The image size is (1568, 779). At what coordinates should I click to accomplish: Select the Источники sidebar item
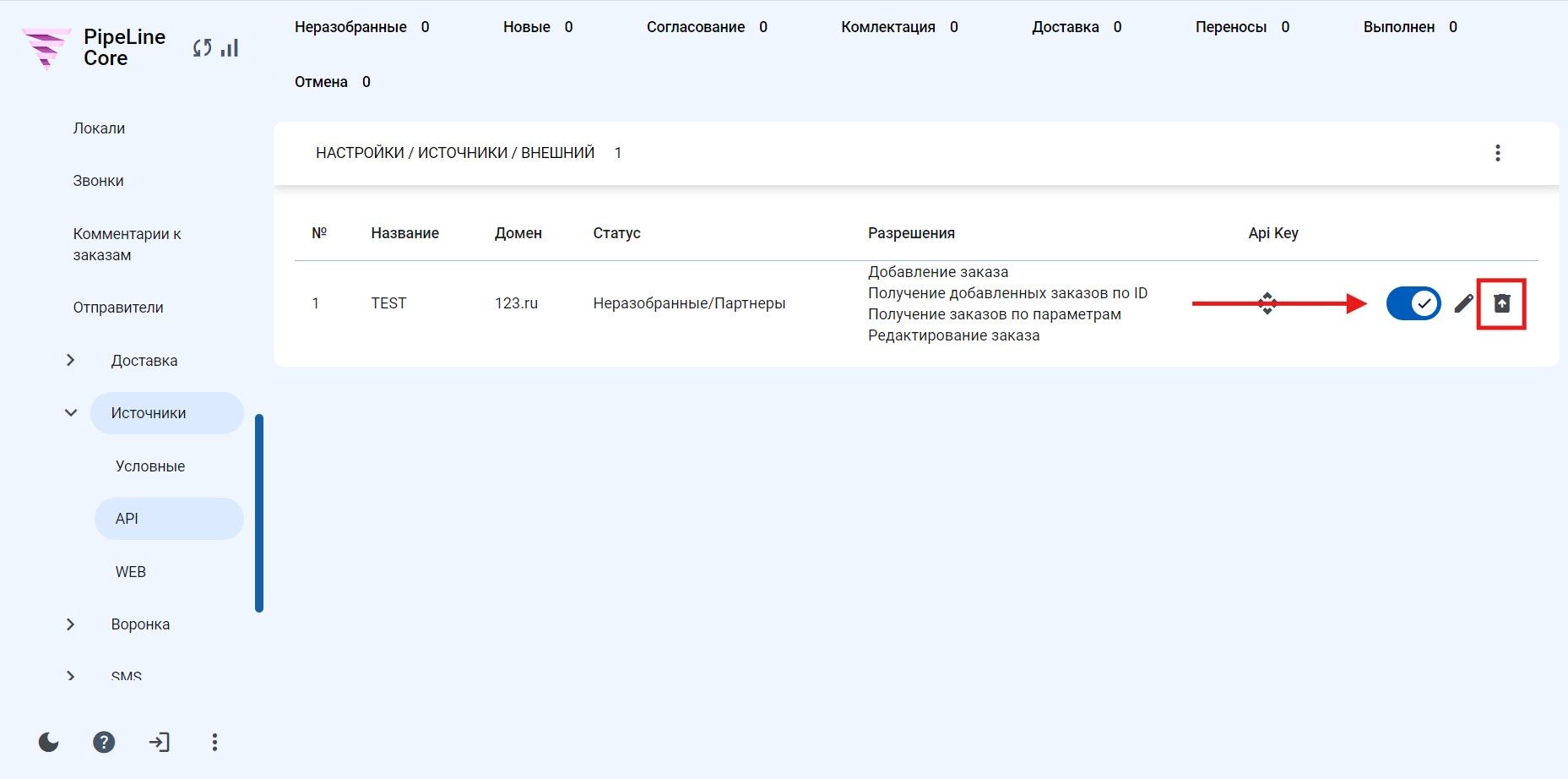coord(167,413)
